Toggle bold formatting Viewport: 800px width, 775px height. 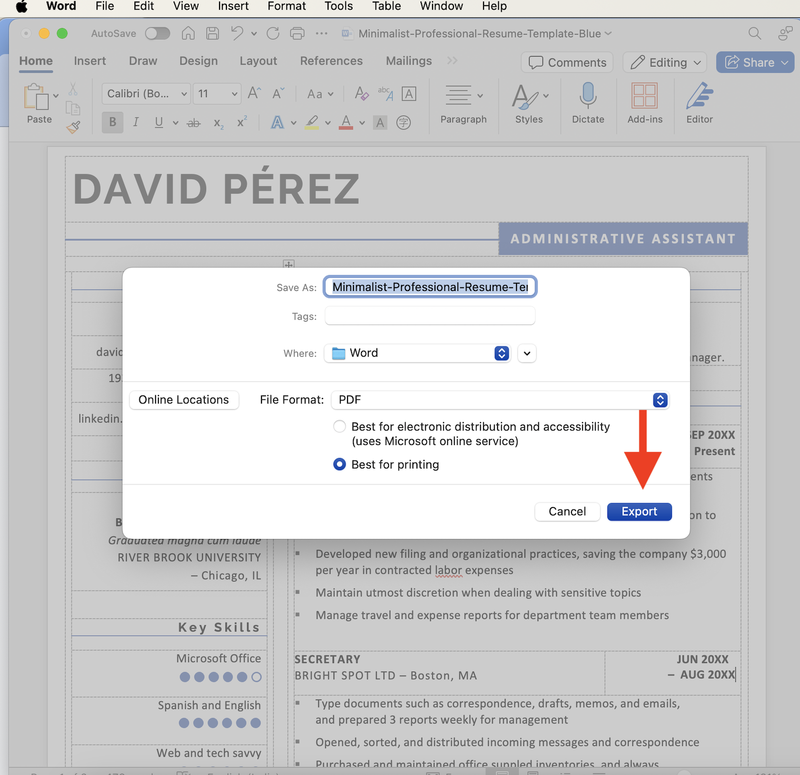point(112,122)
